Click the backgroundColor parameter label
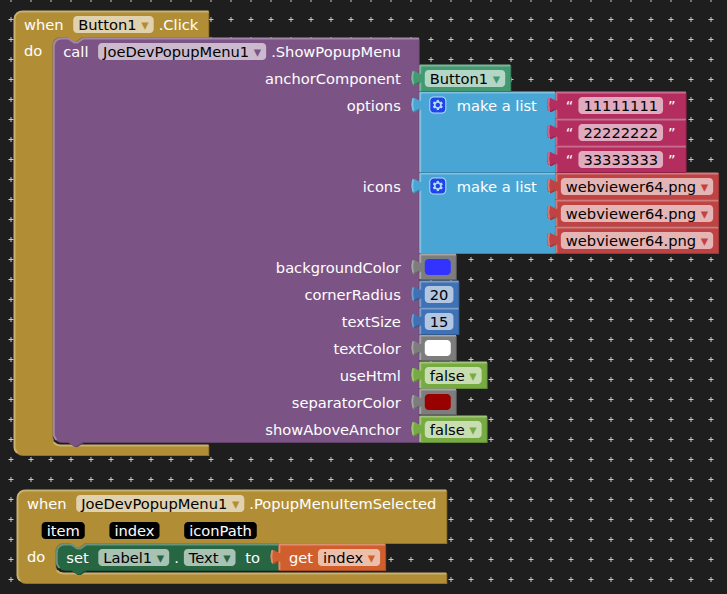727x594 pixels. tap(338, 268)
